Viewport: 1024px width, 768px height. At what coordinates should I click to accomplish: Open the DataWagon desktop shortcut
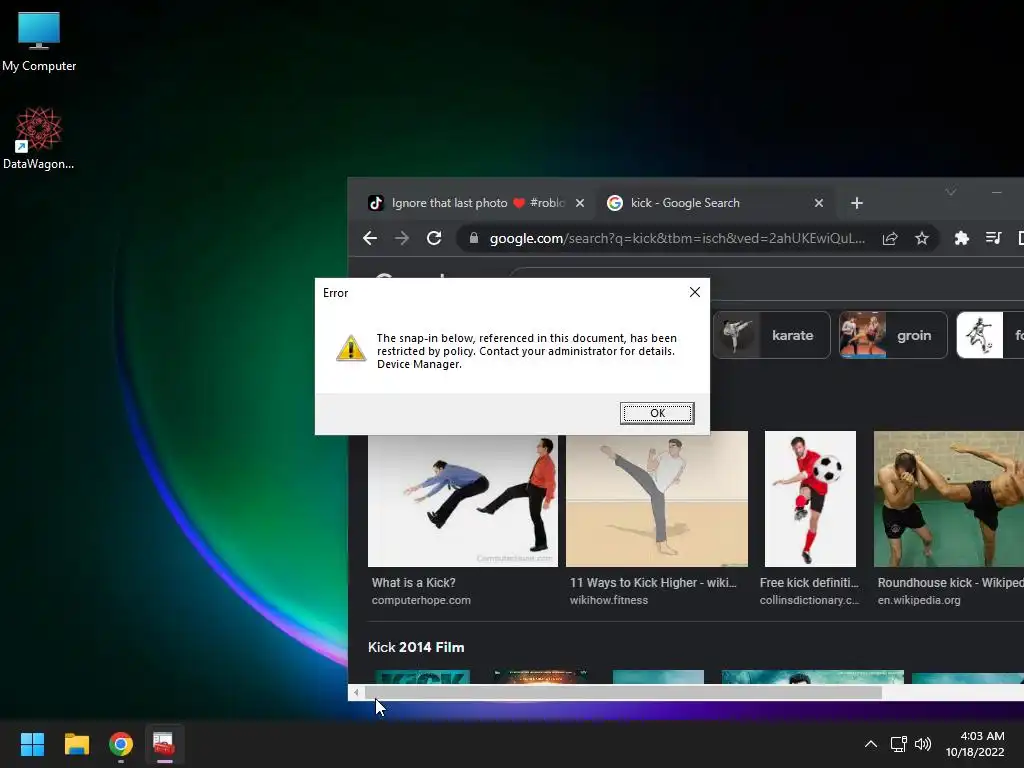tap(39, 138)
